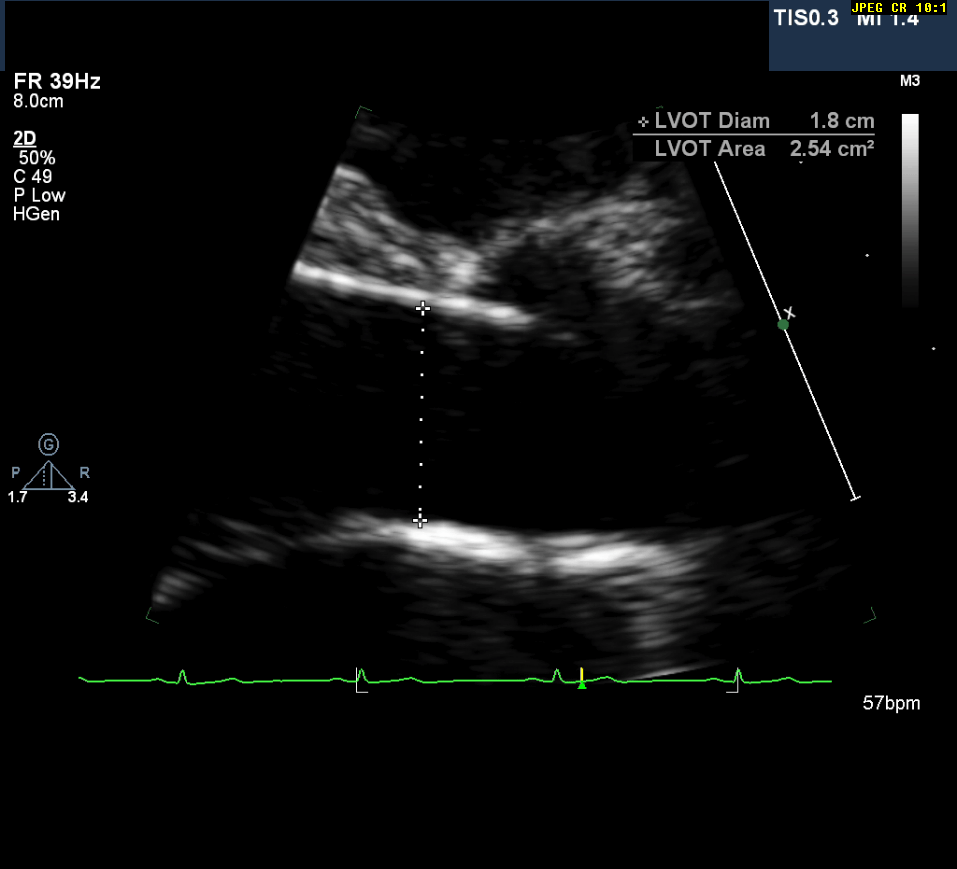This screenshot has width=957, height=869.
Task: Click the yellow frame marker on the ECG
Action: coord(581,678)
